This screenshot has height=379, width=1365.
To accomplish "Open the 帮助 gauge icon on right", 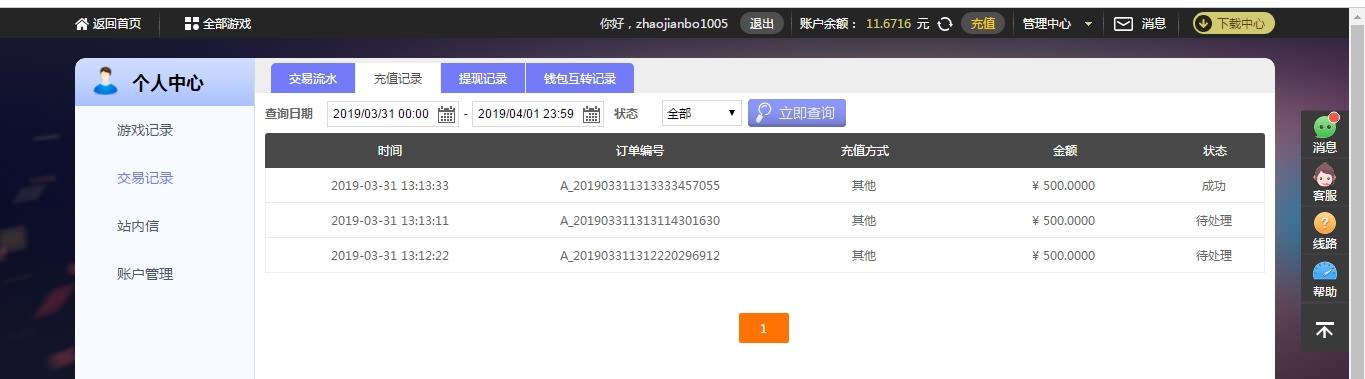I will [1324, 271].
